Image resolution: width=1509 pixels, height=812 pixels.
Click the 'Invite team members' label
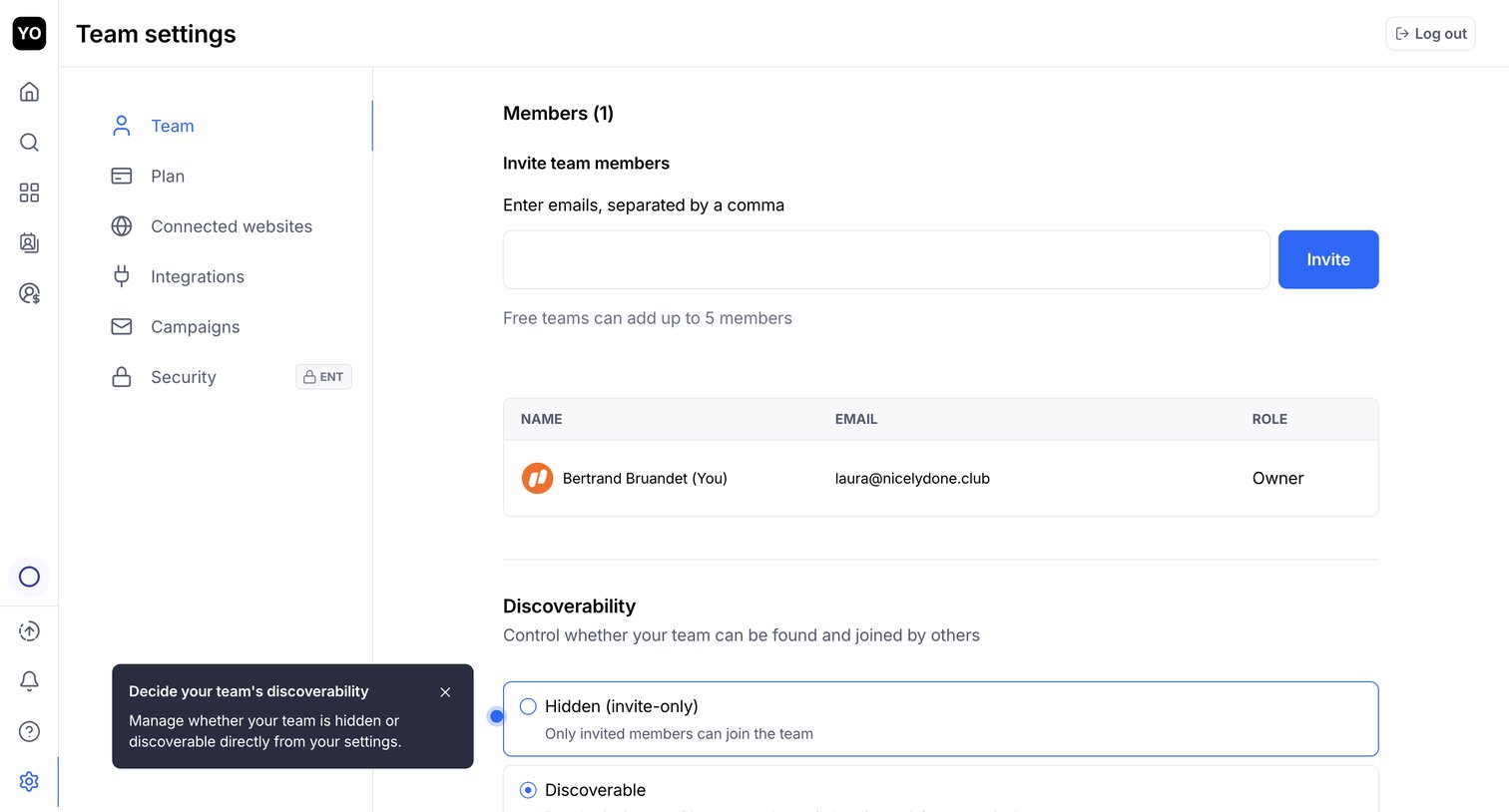[x=586, y=164]
